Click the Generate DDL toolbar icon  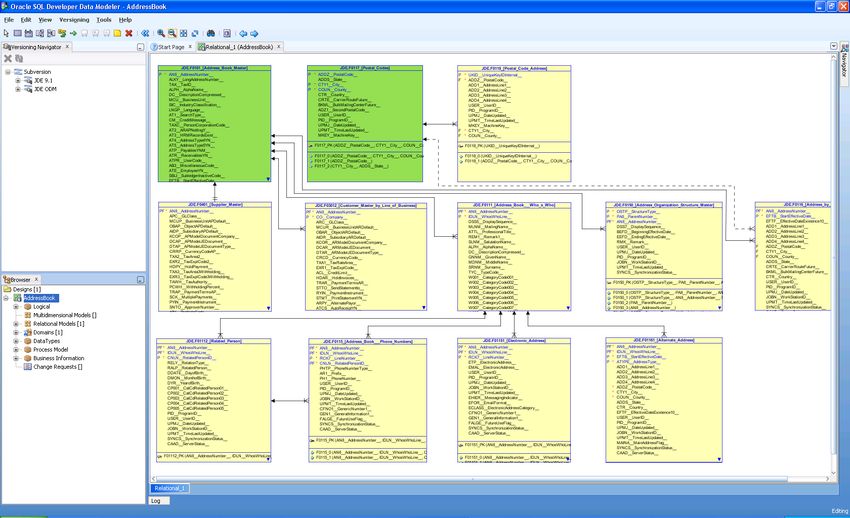coord(227,34)
